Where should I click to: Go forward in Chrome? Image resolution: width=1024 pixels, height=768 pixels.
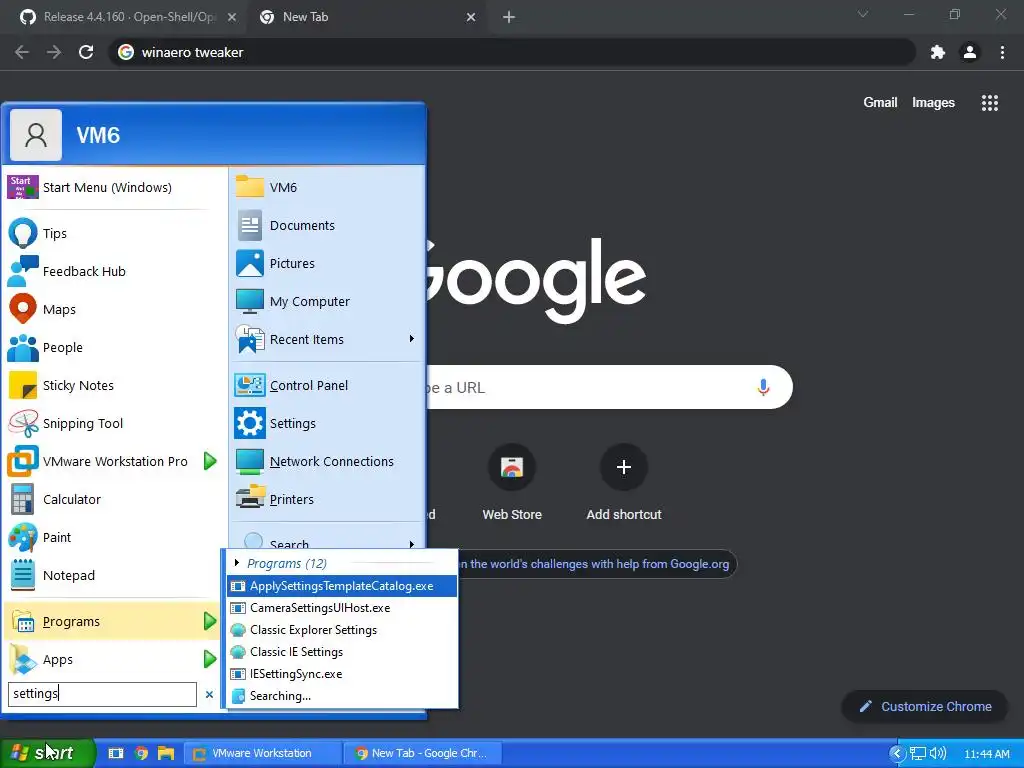pyautogui.click(x=54, y=52)
